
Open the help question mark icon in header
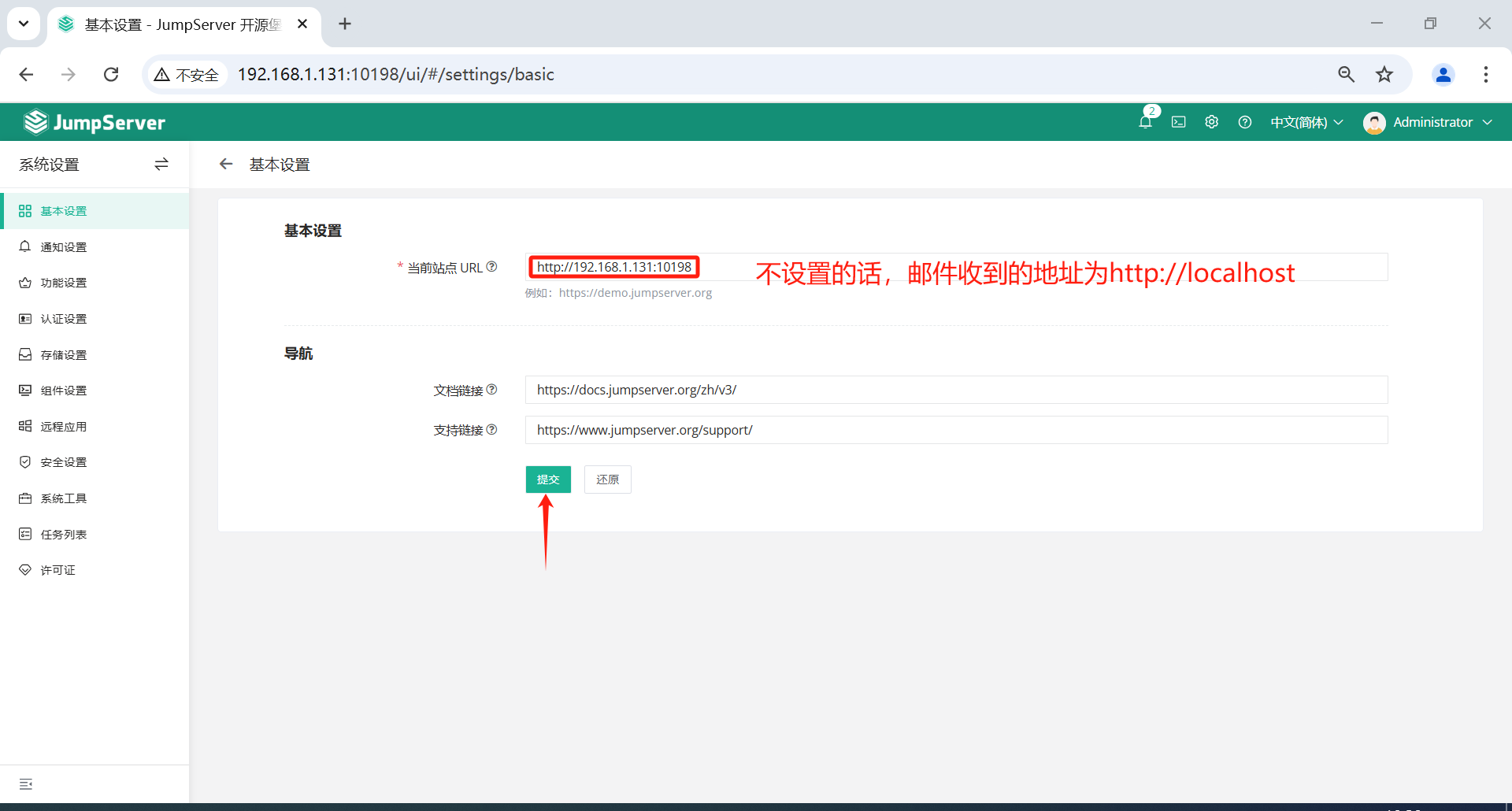click(x=1244, y=122)
